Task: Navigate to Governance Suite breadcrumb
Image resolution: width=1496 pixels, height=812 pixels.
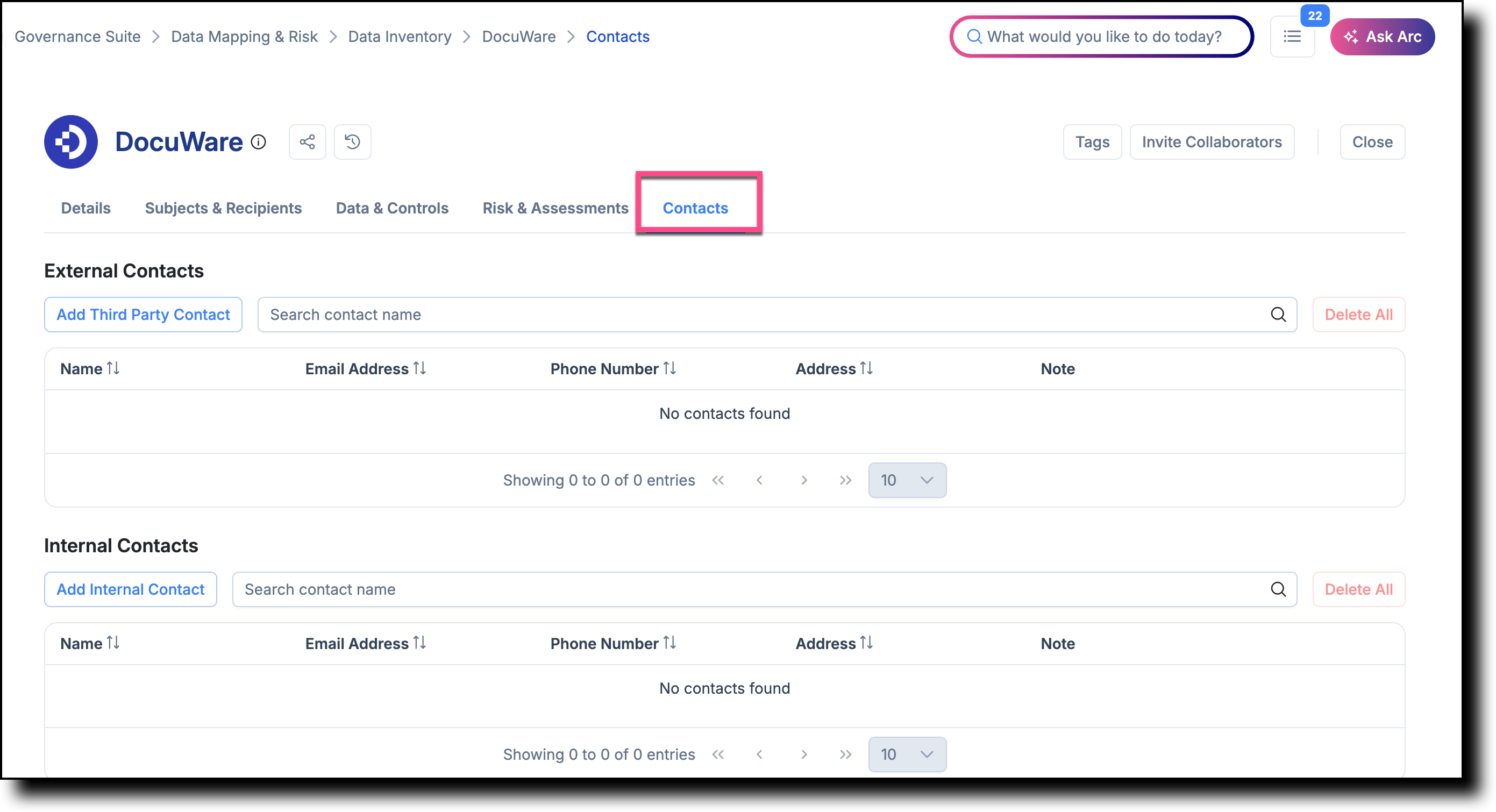Action: pos(78,37)
